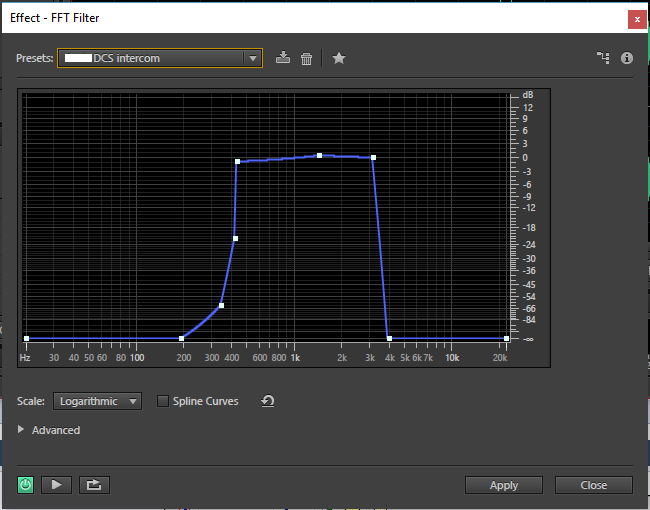Reset the filter curve to default
650x510 pixels.
coord(268,401)
